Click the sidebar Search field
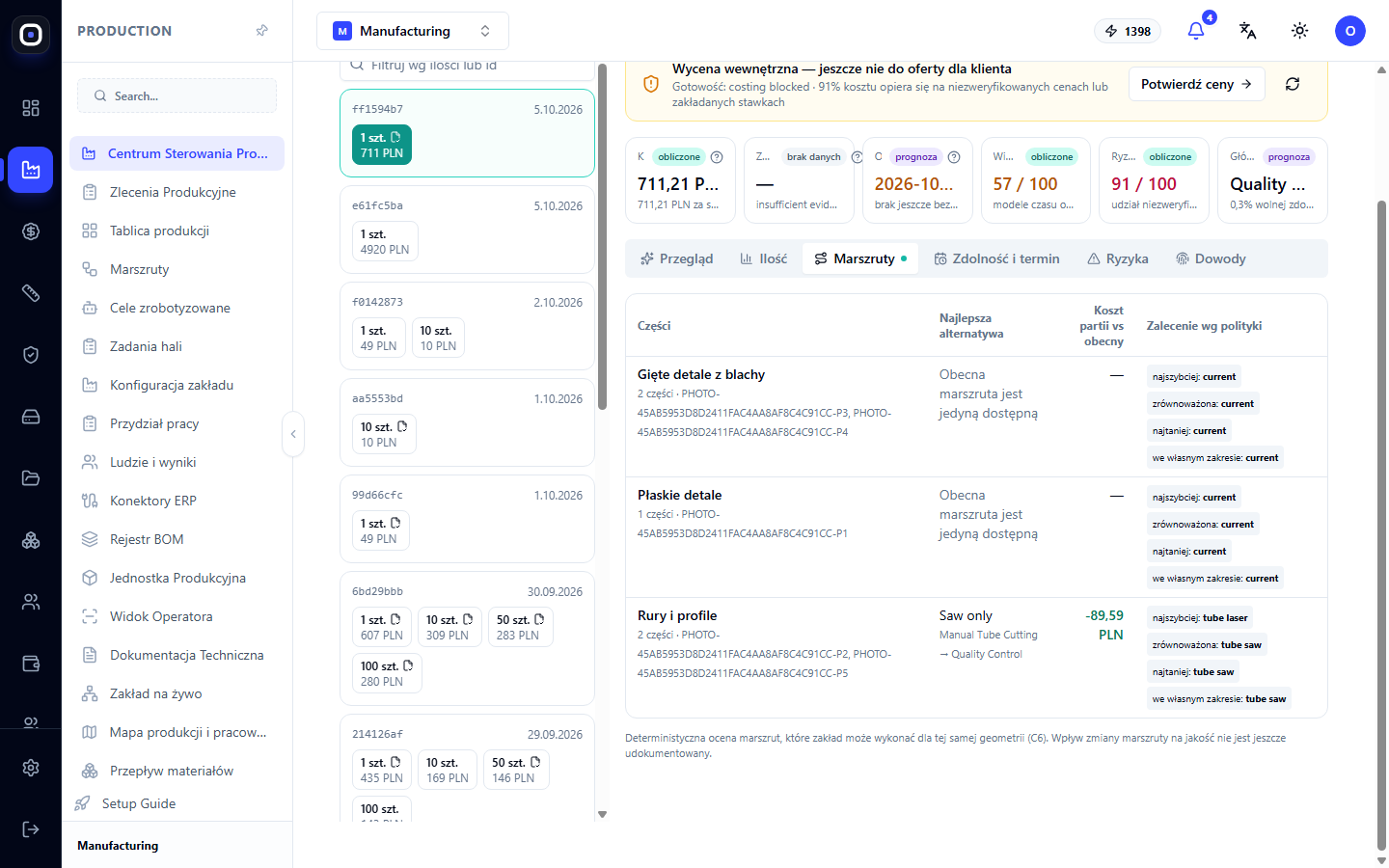The height and width of the screenshot is (868, 1389). [x=177, y=95]
